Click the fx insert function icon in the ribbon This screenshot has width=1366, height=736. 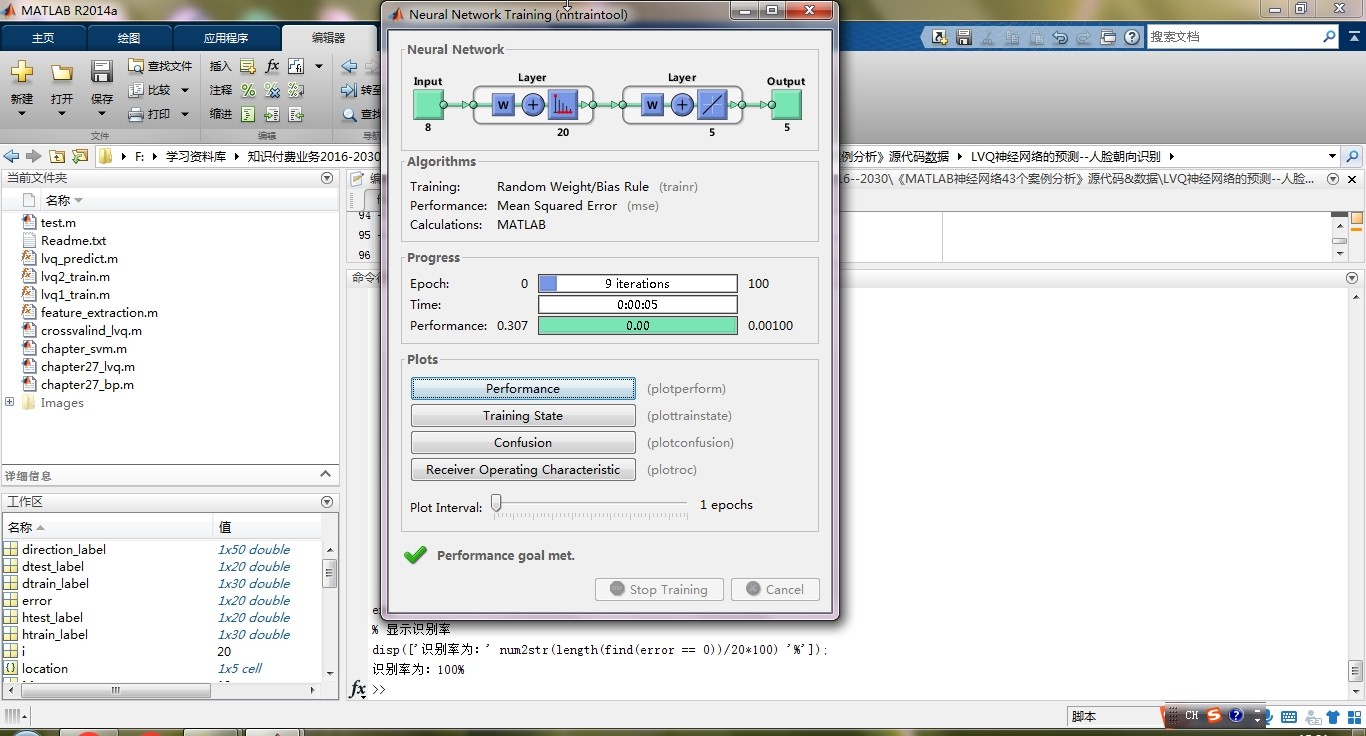pos(272,66)
